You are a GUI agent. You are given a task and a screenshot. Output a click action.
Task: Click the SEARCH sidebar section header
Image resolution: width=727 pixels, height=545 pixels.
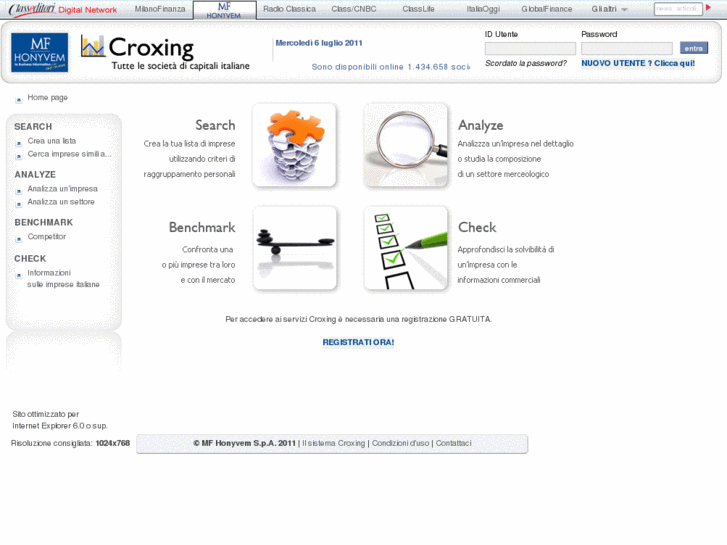[x=33, y=127]
